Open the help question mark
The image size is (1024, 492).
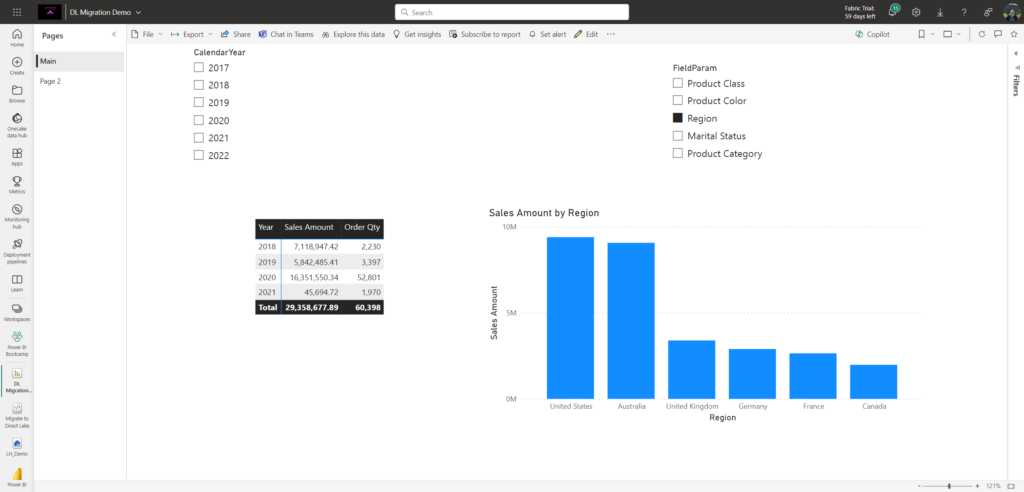963,12
